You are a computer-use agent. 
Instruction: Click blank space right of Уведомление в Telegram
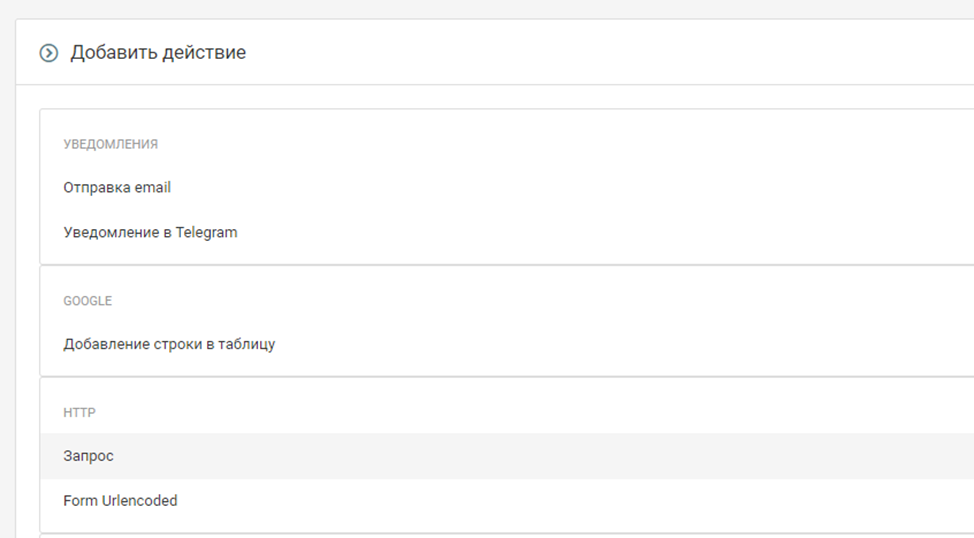(600, 232)
